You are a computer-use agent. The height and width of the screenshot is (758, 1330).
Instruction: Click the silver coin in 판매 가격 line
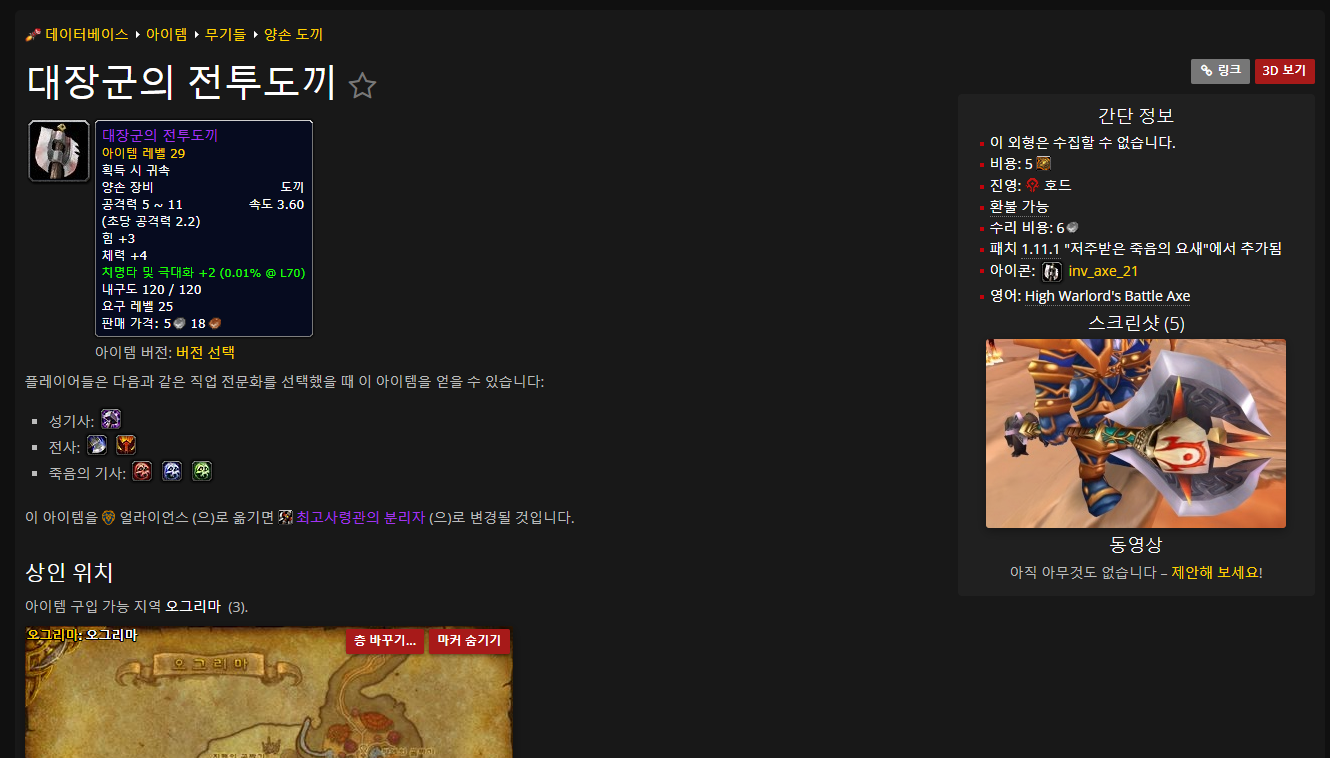click(180, 323)
